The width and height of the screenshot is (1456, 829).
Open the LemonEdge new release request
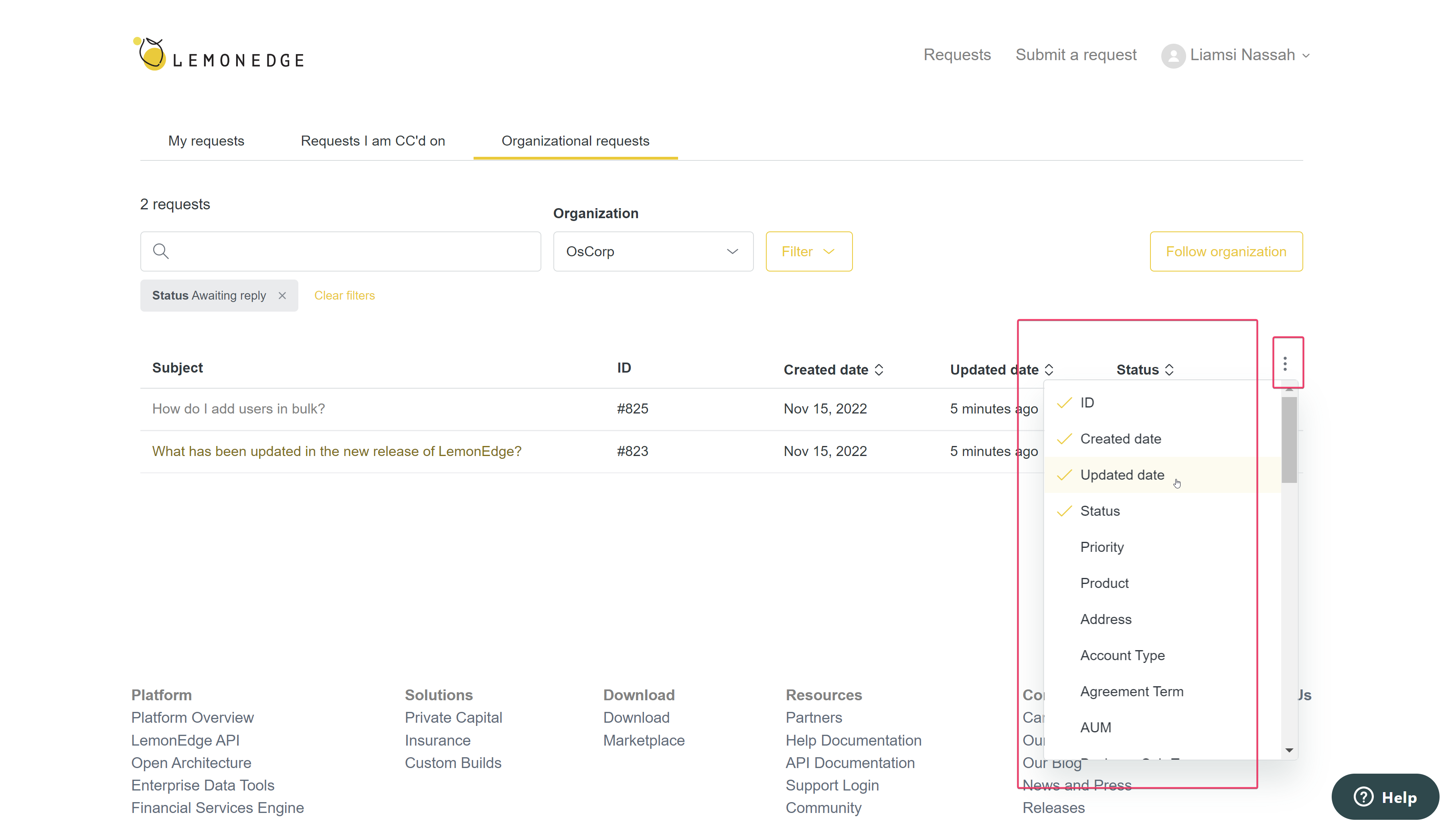pos(336,451)
